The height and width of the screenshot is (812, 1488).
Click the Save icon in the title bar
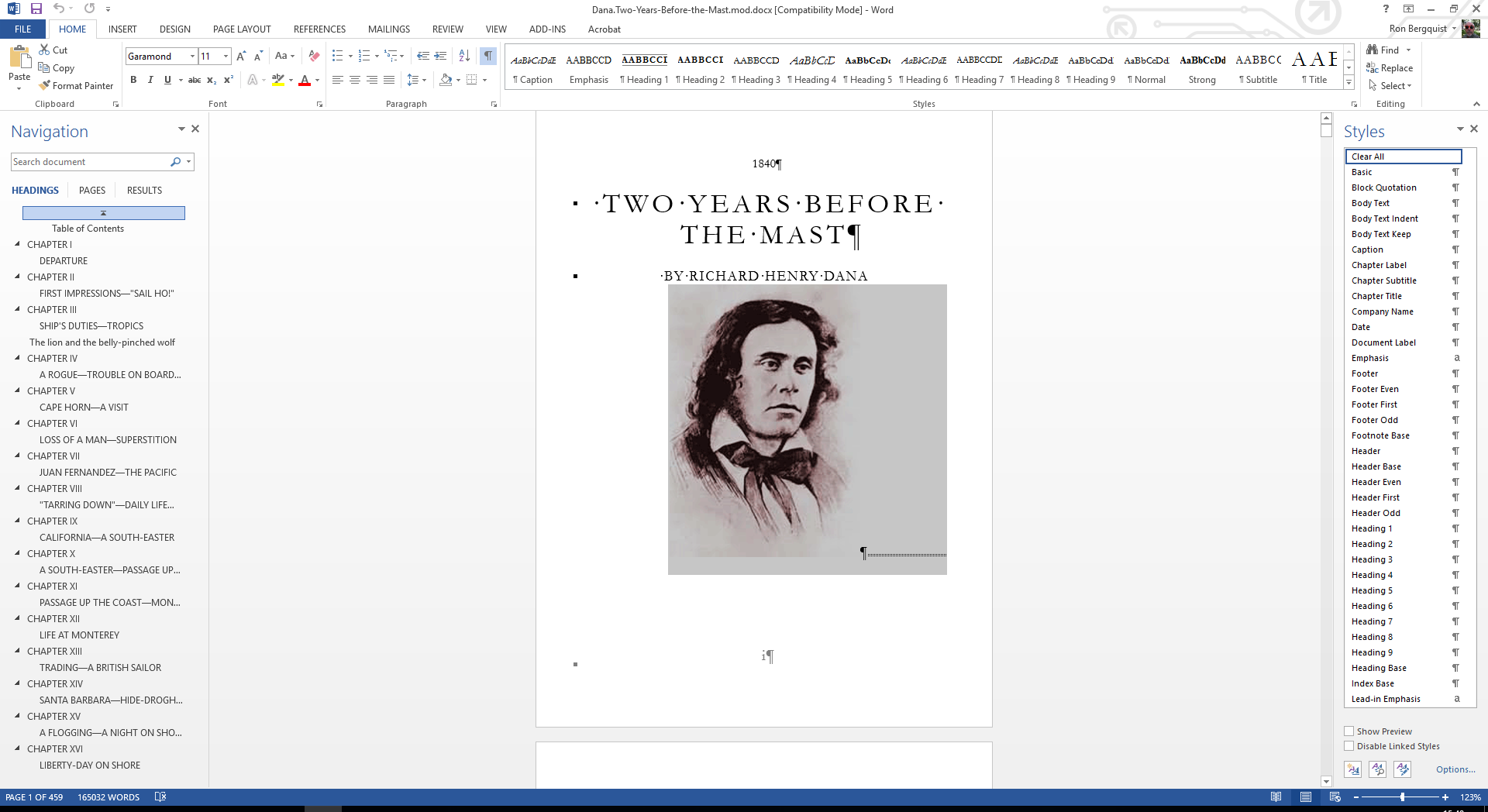tap(36, 9)
